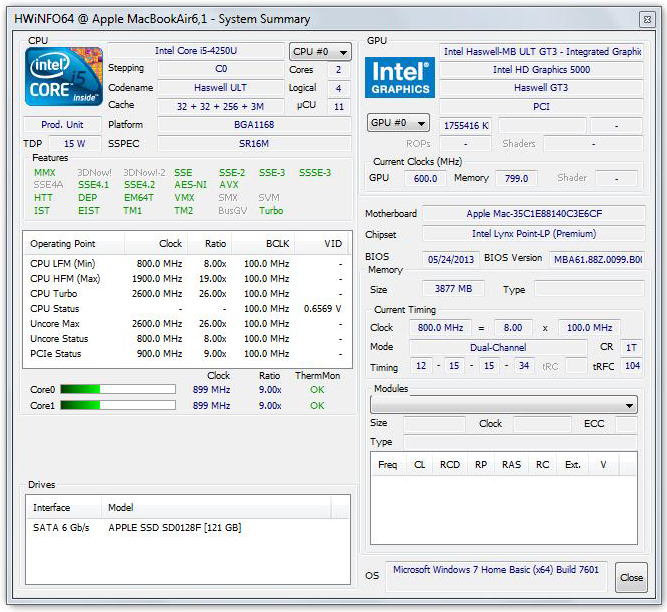Select the CPU Status row

coord(186,309)
